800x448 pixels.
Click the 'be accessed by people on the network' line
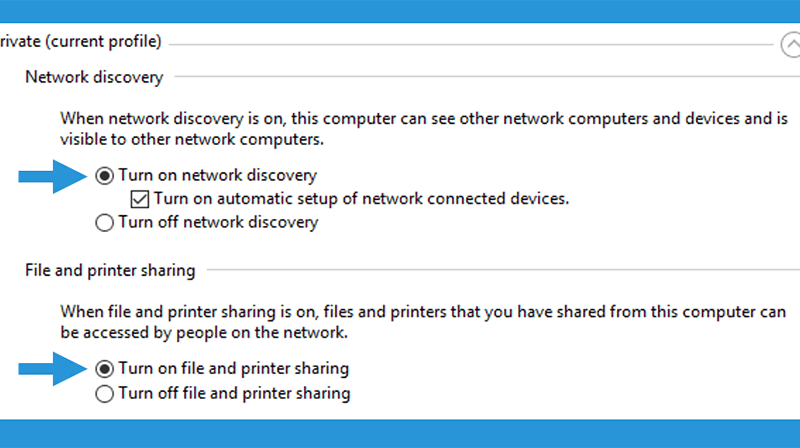click(x=204, y=333)
